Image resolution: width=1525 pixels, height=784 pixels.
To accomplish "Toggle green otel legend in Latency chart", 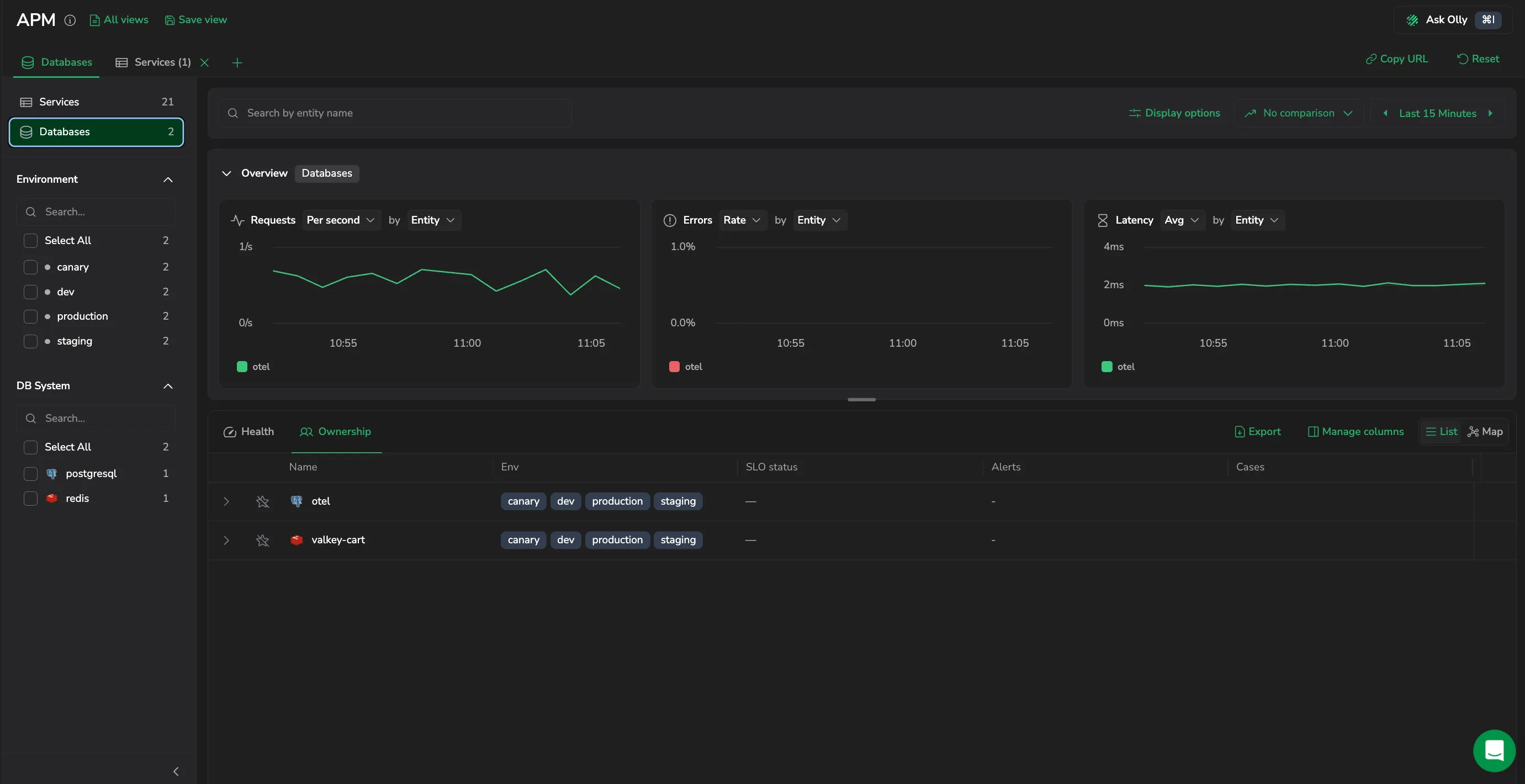I will click(1118, 367).
